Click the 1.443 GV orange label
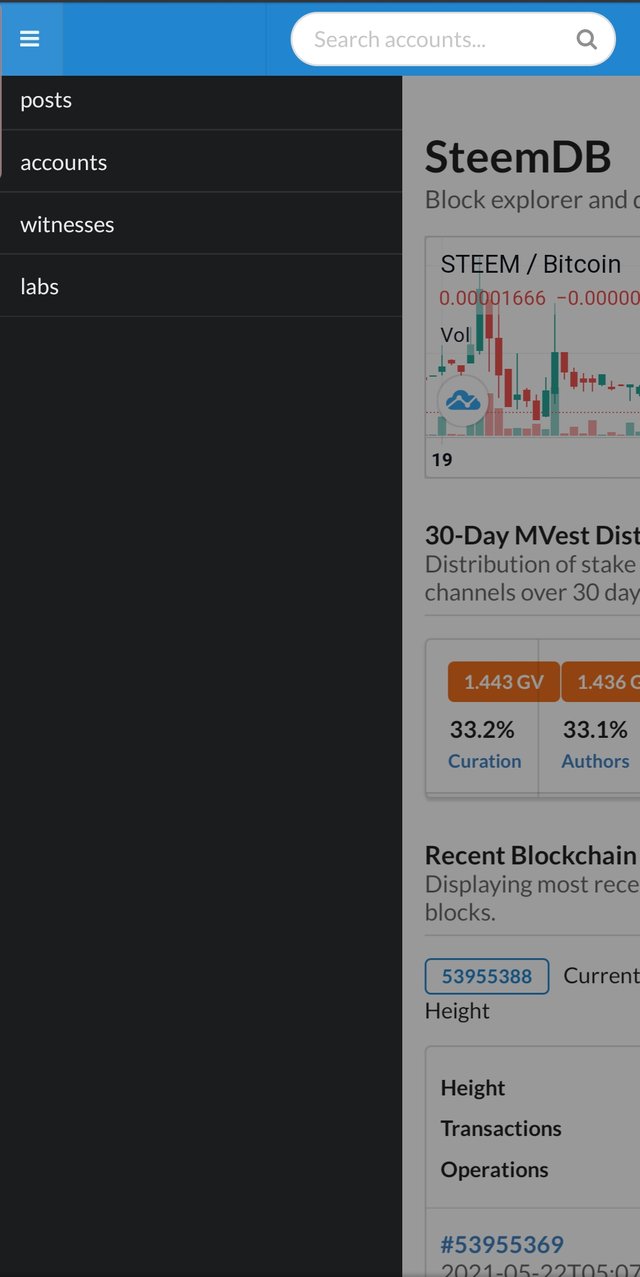This screenshot has width=640, height=1277. coord(503,683)
